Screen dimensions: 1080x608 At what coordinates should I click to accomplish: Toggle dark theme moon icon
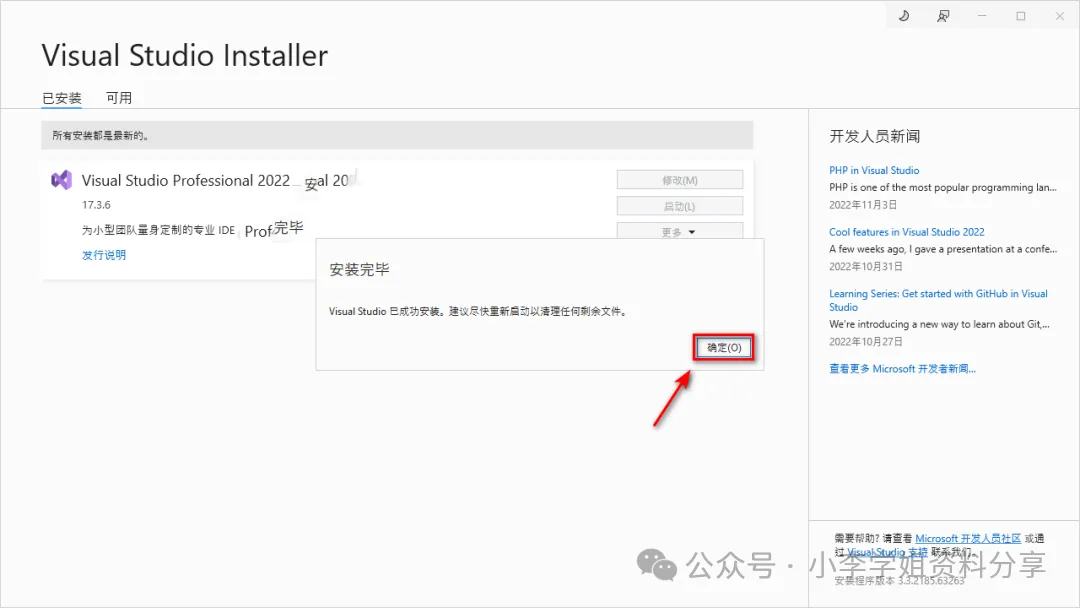(904, 16)
